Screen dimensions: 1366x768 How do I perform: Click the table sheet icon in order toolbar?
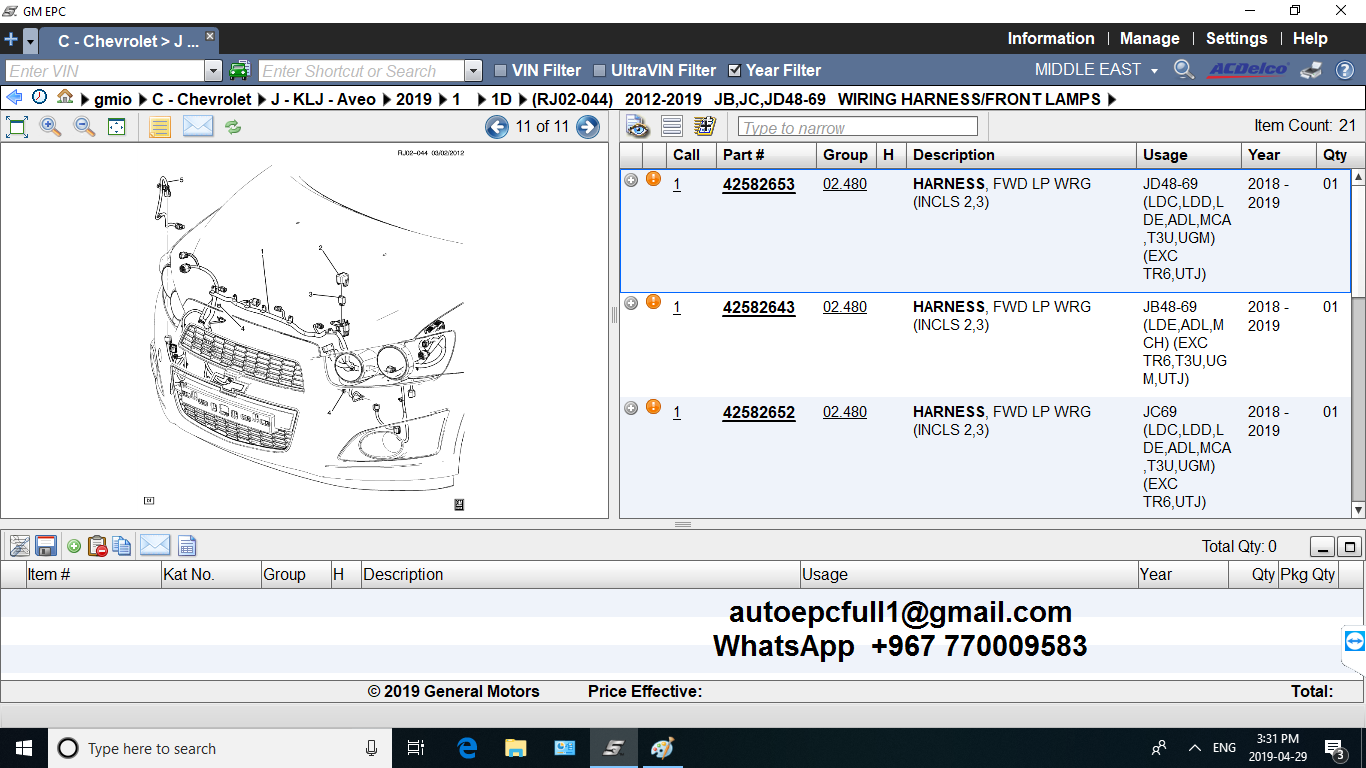point(187,546)
